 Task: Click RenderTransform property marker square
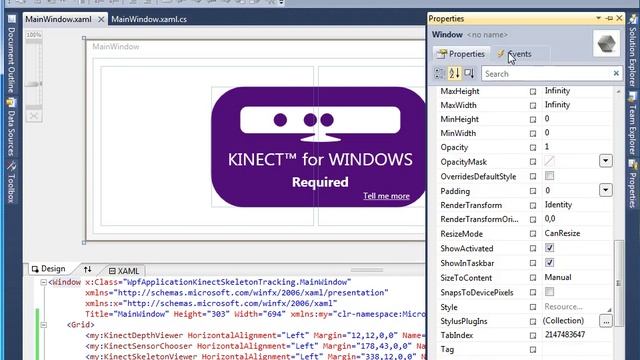click(533, 206)
